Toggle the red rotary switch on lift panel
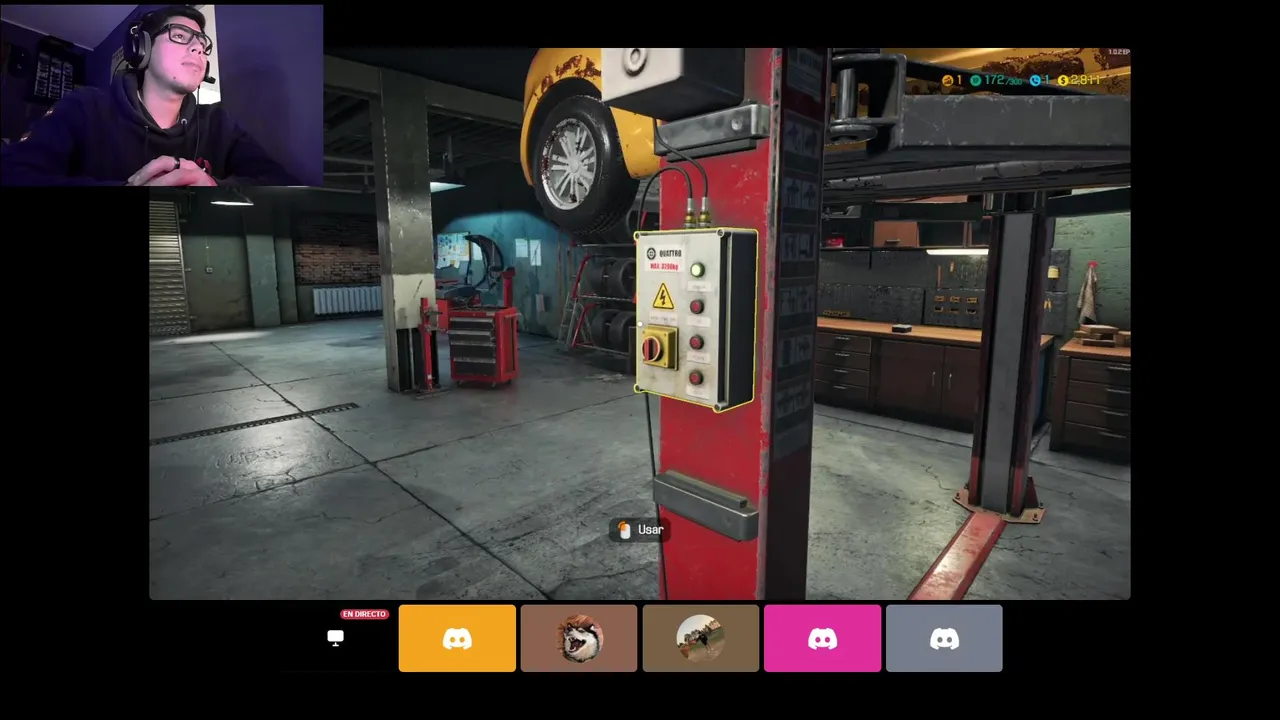1280x720 pixels. (x=653, y=349)
